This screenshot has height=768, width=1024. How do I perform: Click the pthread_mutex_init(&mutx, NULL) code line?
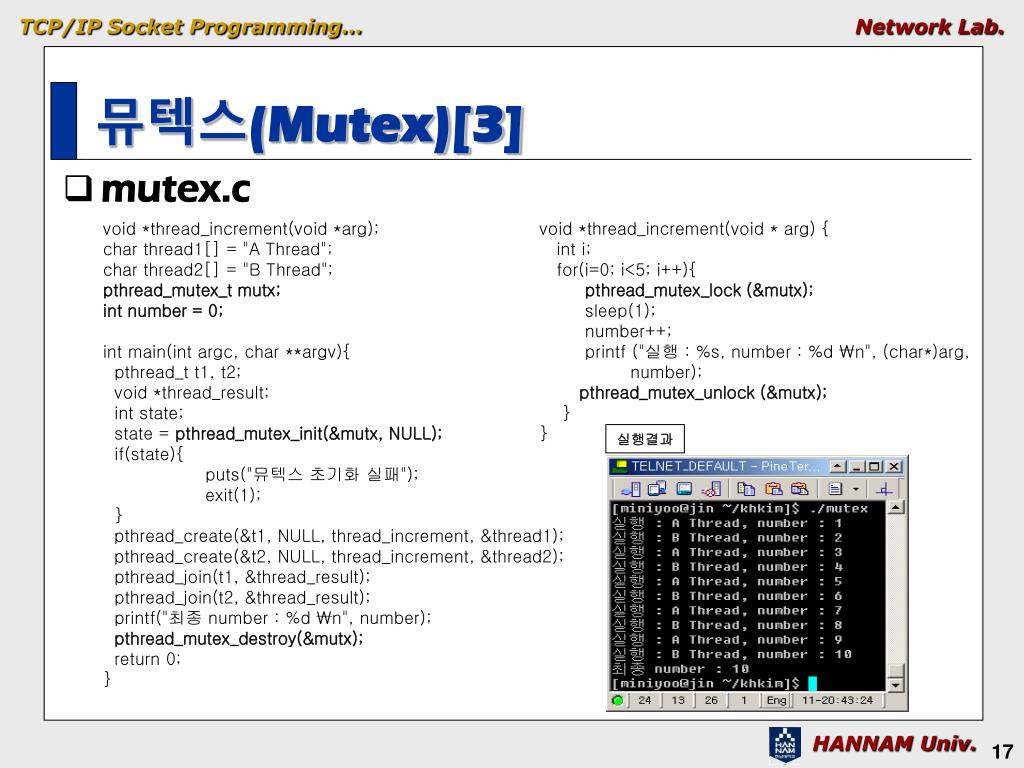(278, 434)
